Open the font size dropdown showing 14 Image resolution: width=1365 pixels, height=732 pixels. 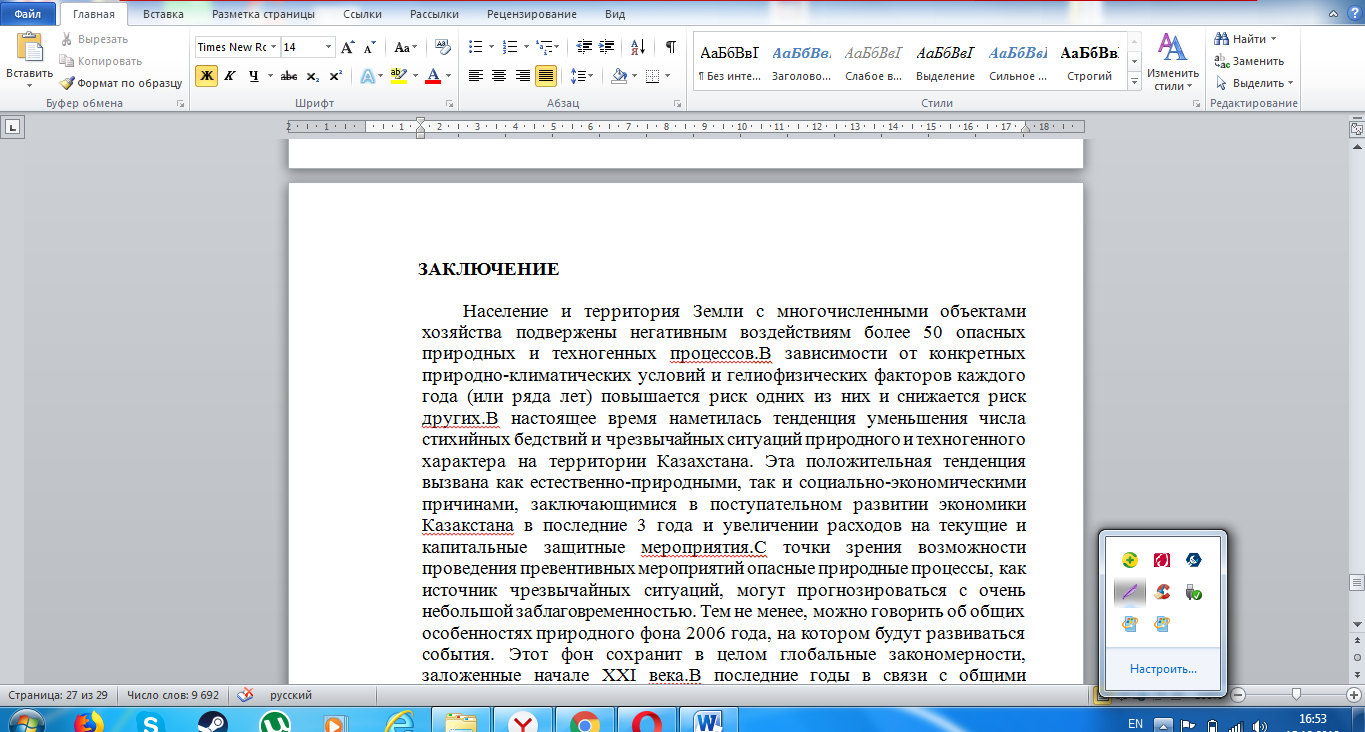click(x=329, y=47)
